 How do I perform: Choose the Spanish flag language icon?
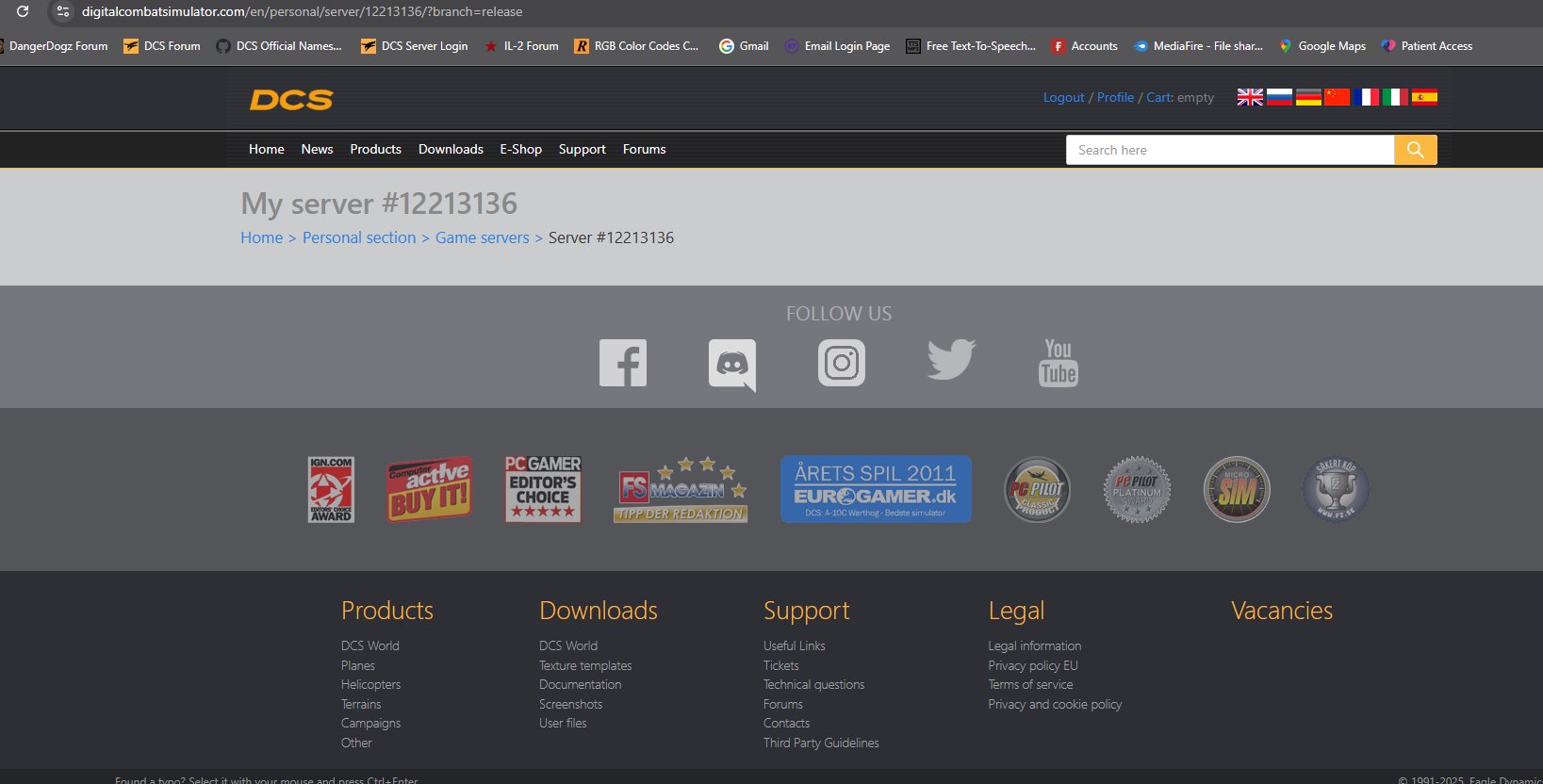coord(1424,97)
